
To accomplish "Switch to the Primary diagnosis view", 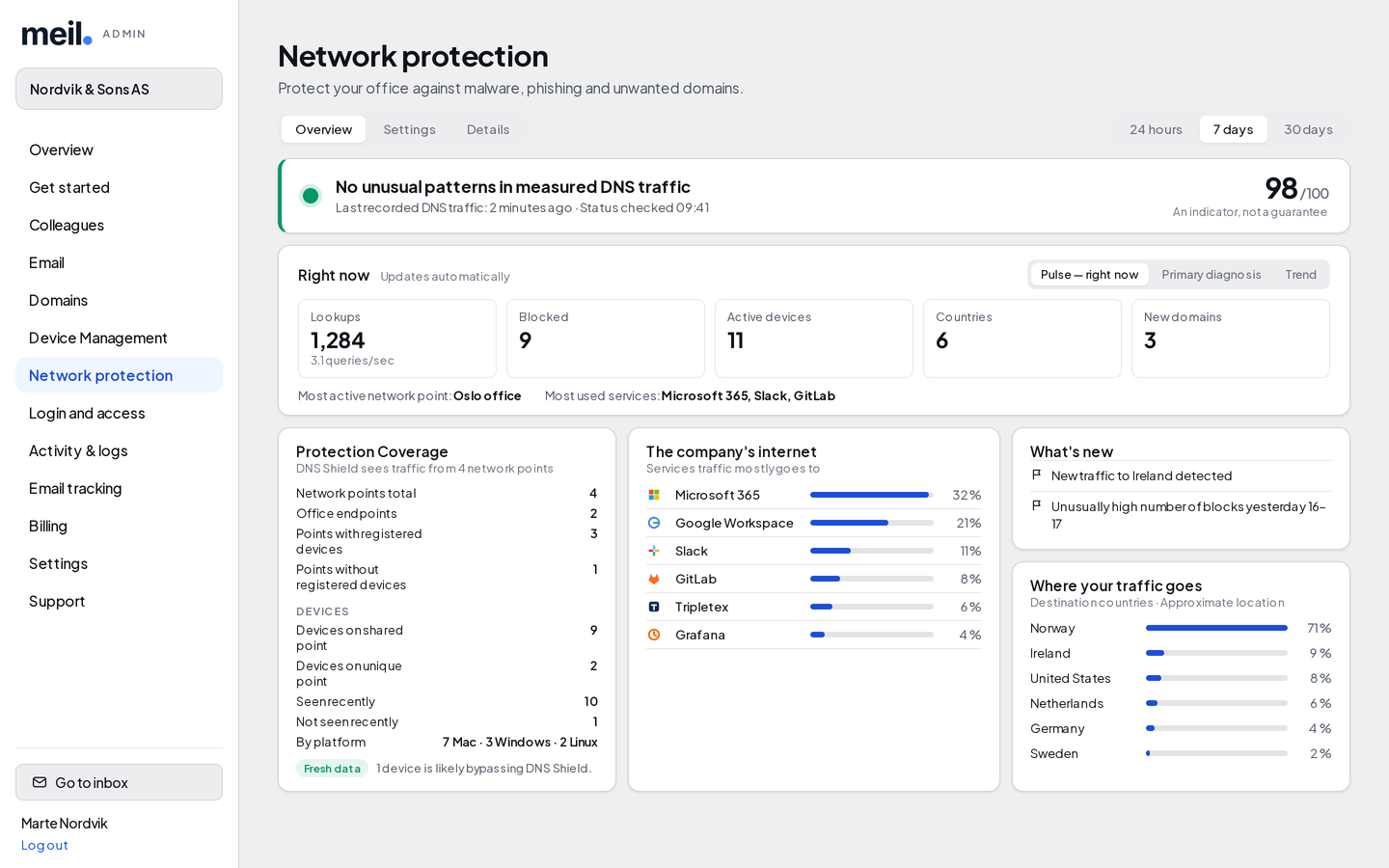I will [1212, 275].
